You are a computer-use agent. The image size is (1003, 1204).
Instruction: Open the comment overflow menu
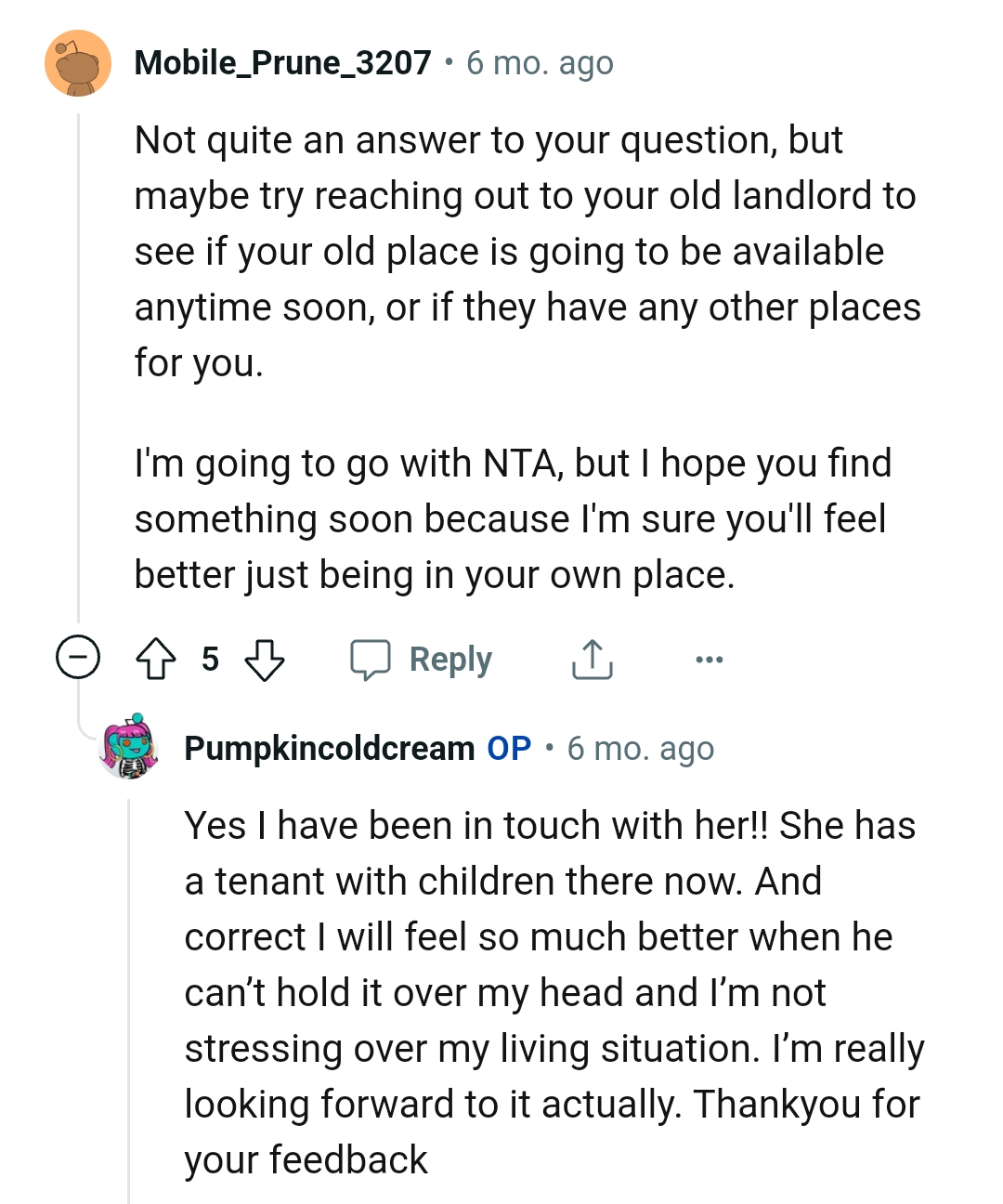[709, 660]
